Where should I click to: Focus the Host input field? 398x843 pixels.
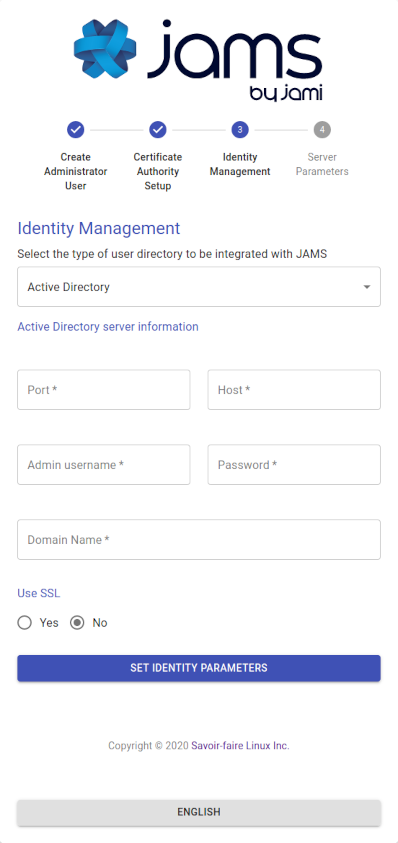tap(294, 390)
